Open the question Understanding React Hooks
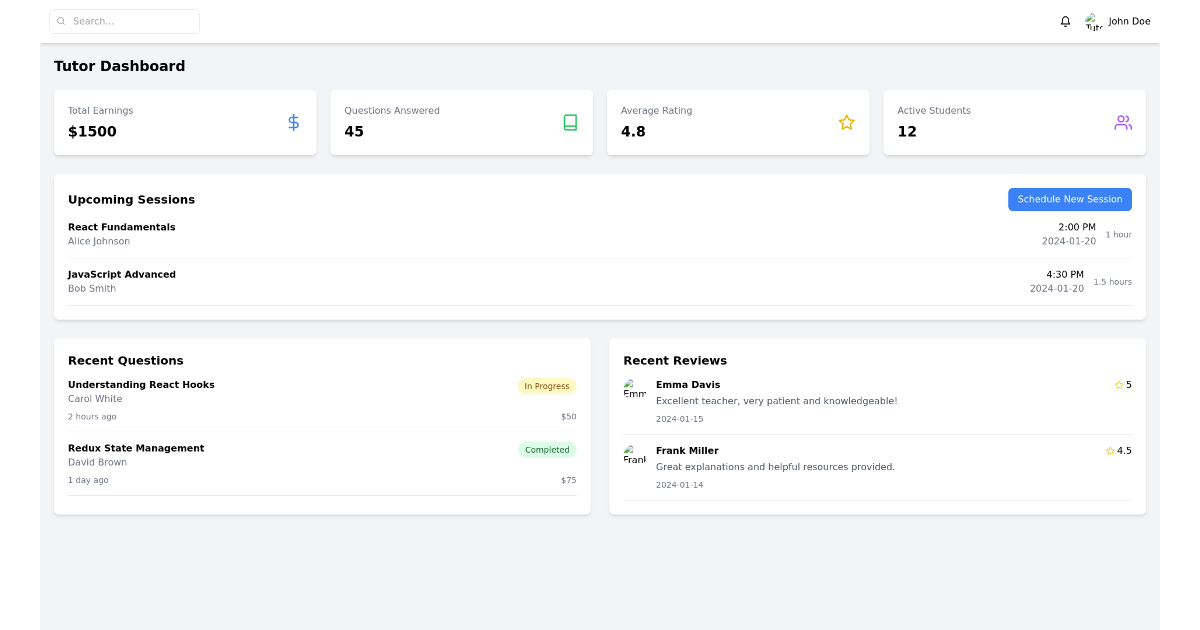The image size is (1200, 630). (x=140, y=384)
